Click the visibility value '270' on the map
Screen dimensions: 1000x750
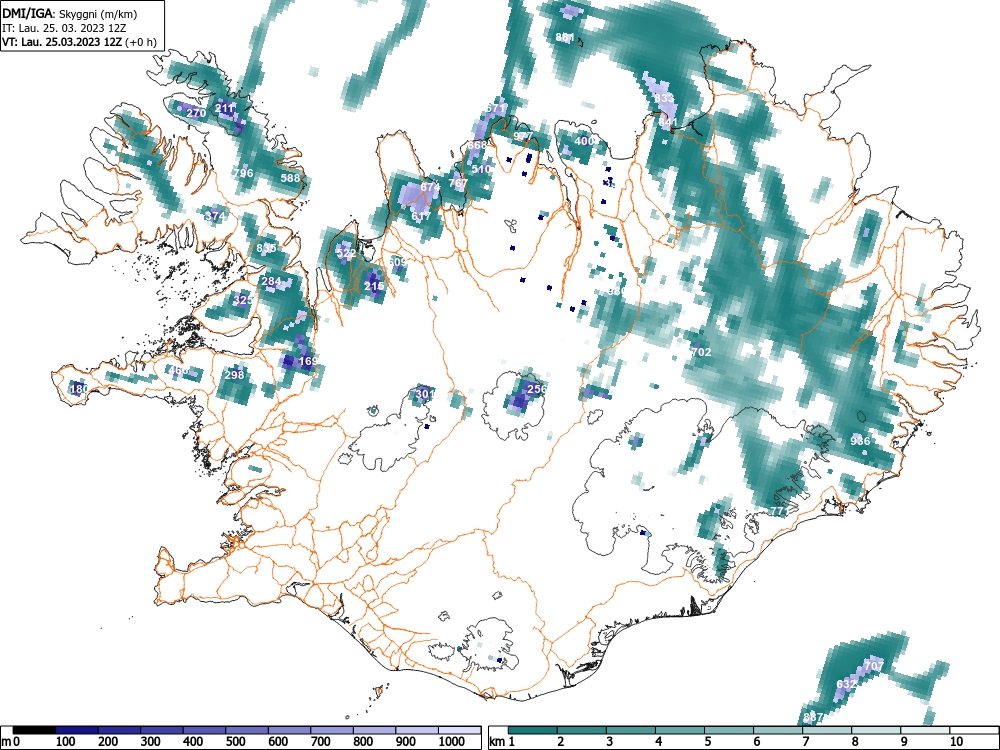point(196,114)
